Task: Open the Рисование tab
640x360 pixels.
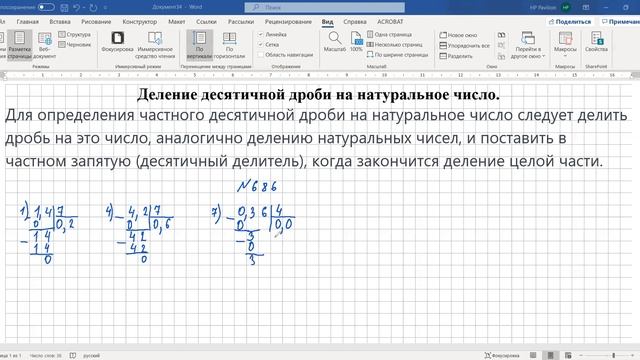Action: tap(96, 22)
